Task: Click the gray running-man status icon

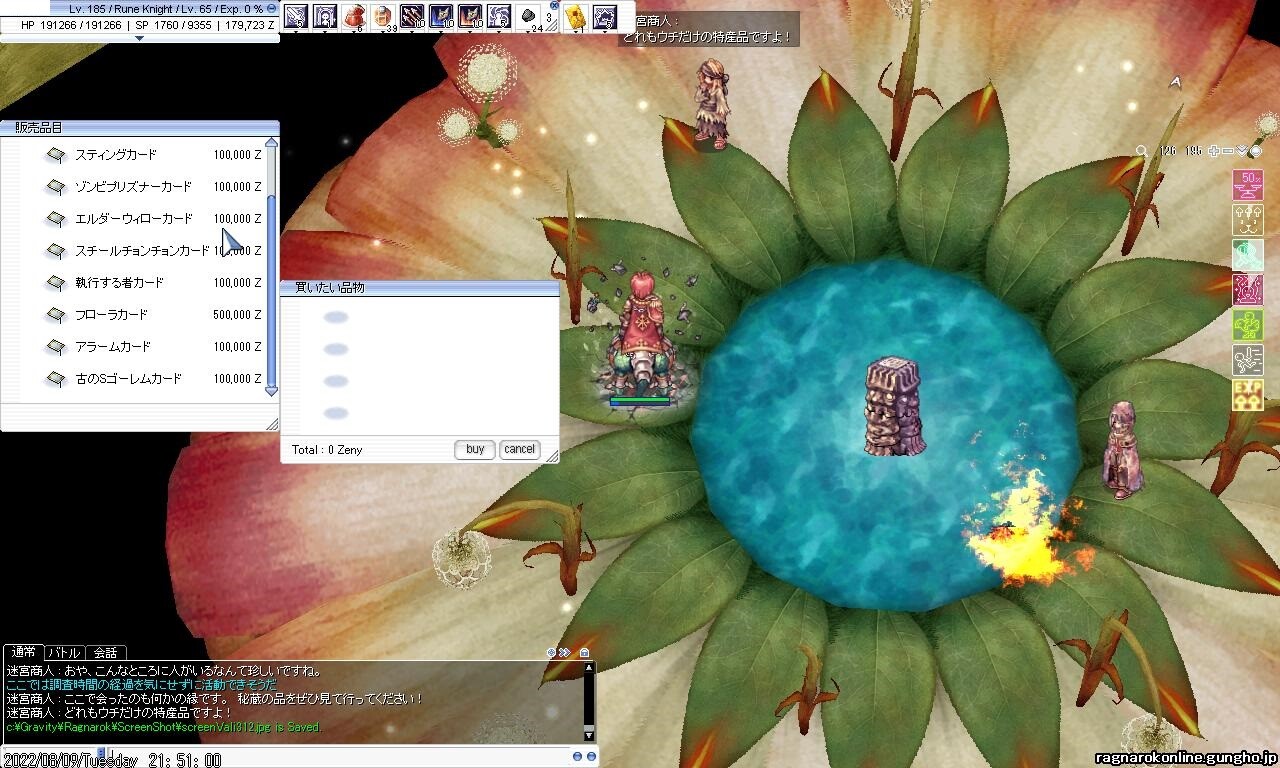Action: pos(1248,360)
